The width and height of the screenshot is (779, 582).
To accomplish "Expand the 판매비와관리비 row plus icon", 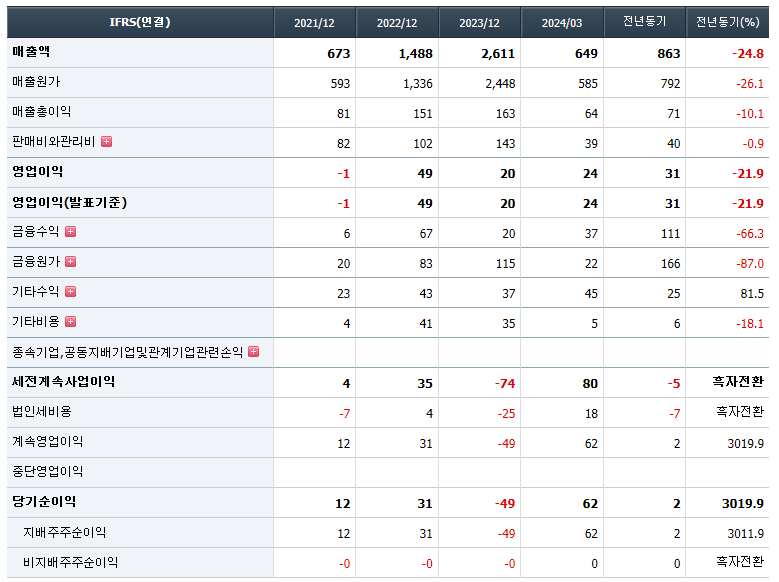I will point(106,142).
